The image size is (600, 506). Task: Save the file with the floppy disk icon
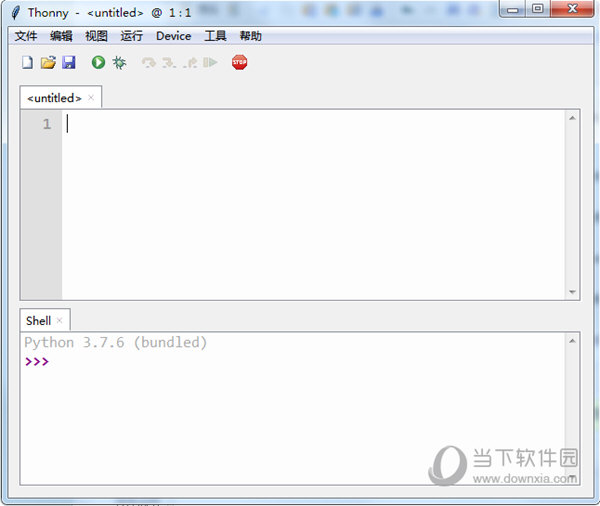tap(69, 62)
